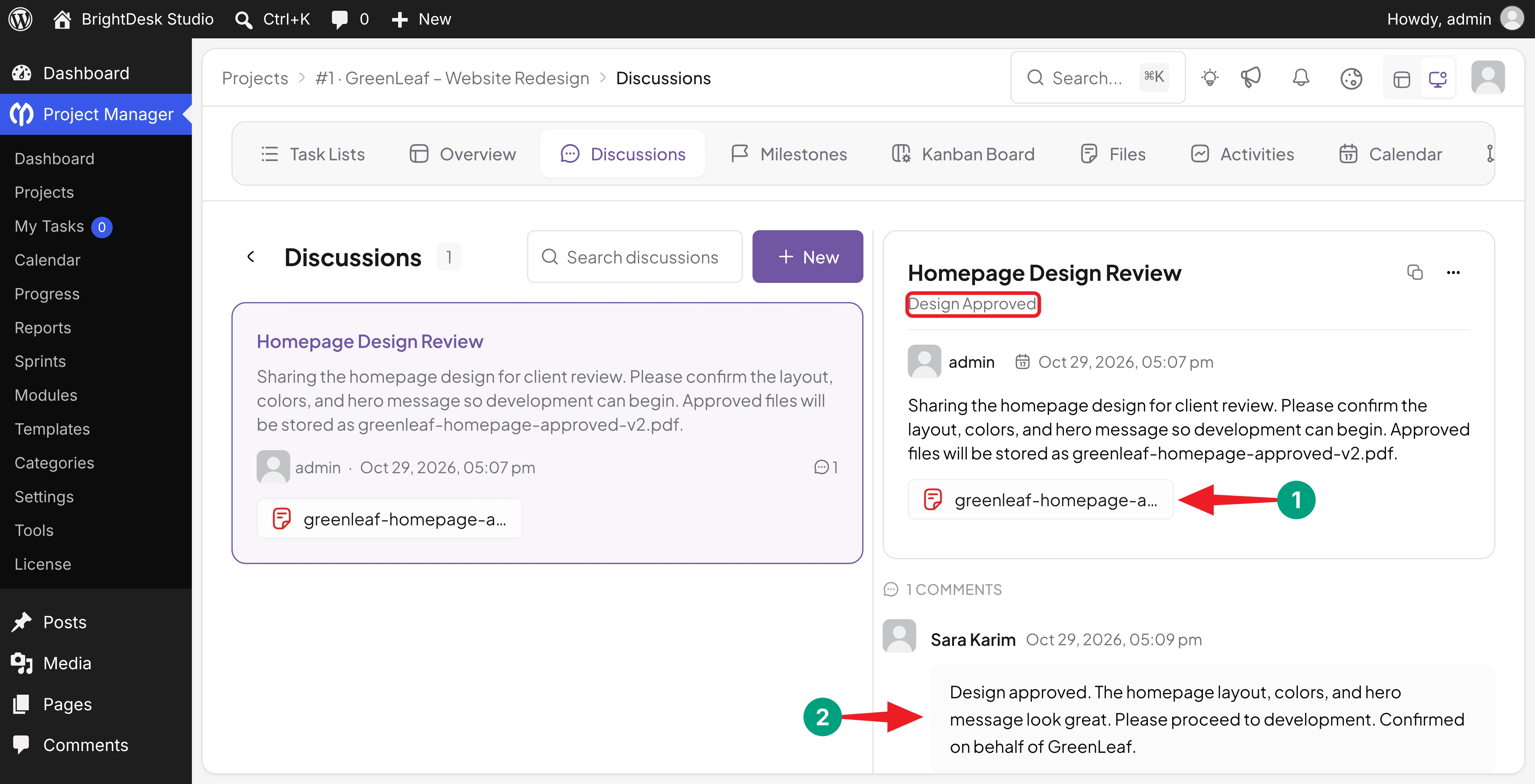This screenshot has width=1535, height=784.
Task: Collapse discussions list with back chevron
Action: (251, 256)
